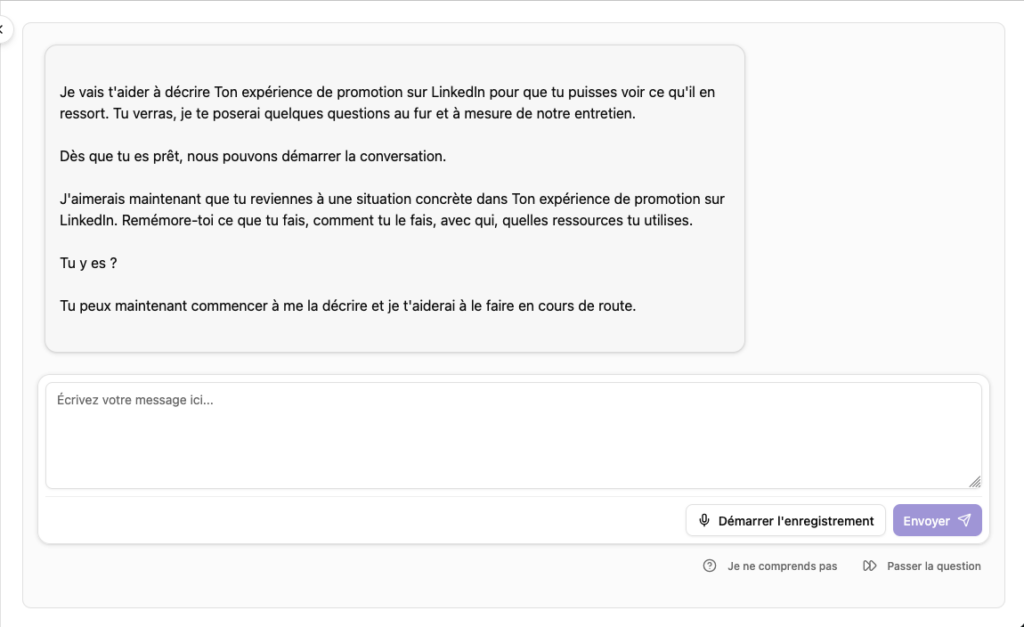Click the back chevron button at window edge
Screen dimensions: 1024x627
coord(3,29)
